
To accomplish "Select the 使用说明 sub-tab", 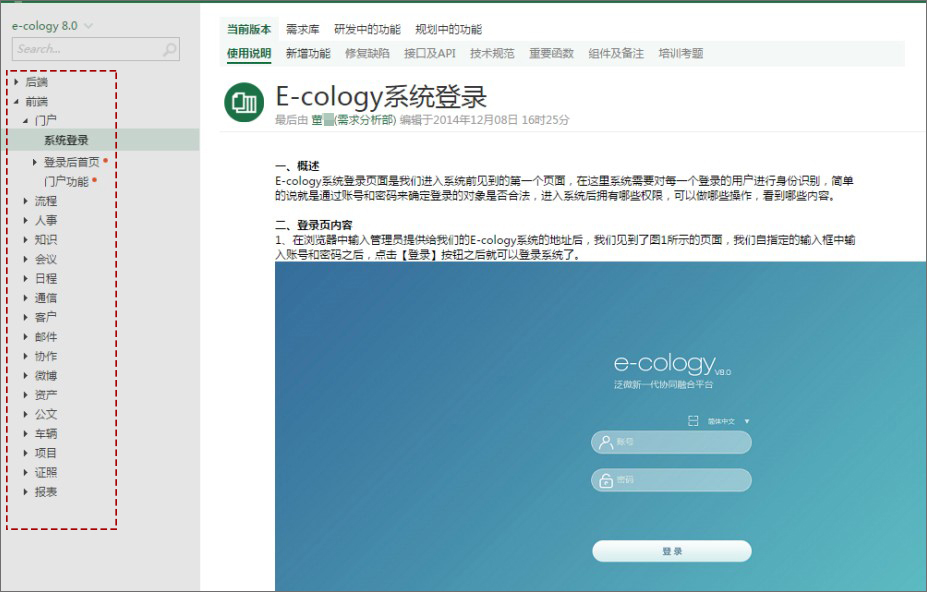I will point(249,53).
